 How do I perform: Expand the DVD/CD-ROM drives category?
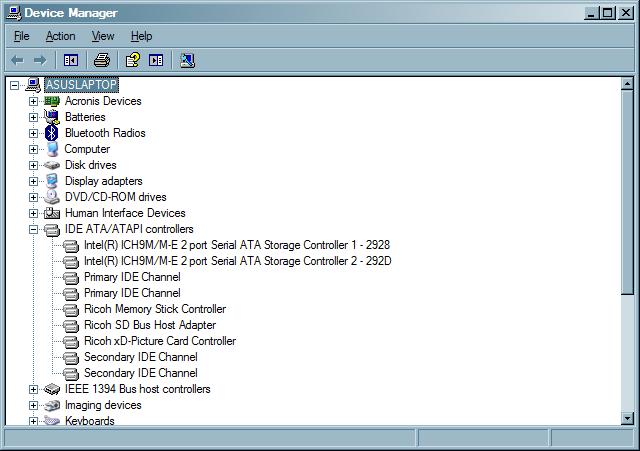click(x=33, y=197)
